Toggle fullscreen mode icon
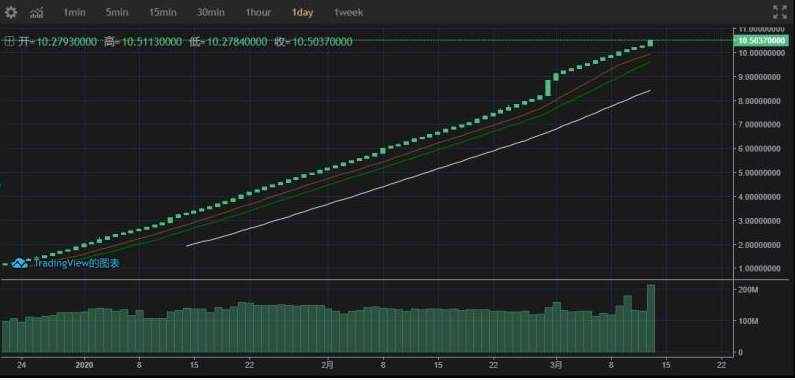 pyautogui.click(x=779, y=12)
